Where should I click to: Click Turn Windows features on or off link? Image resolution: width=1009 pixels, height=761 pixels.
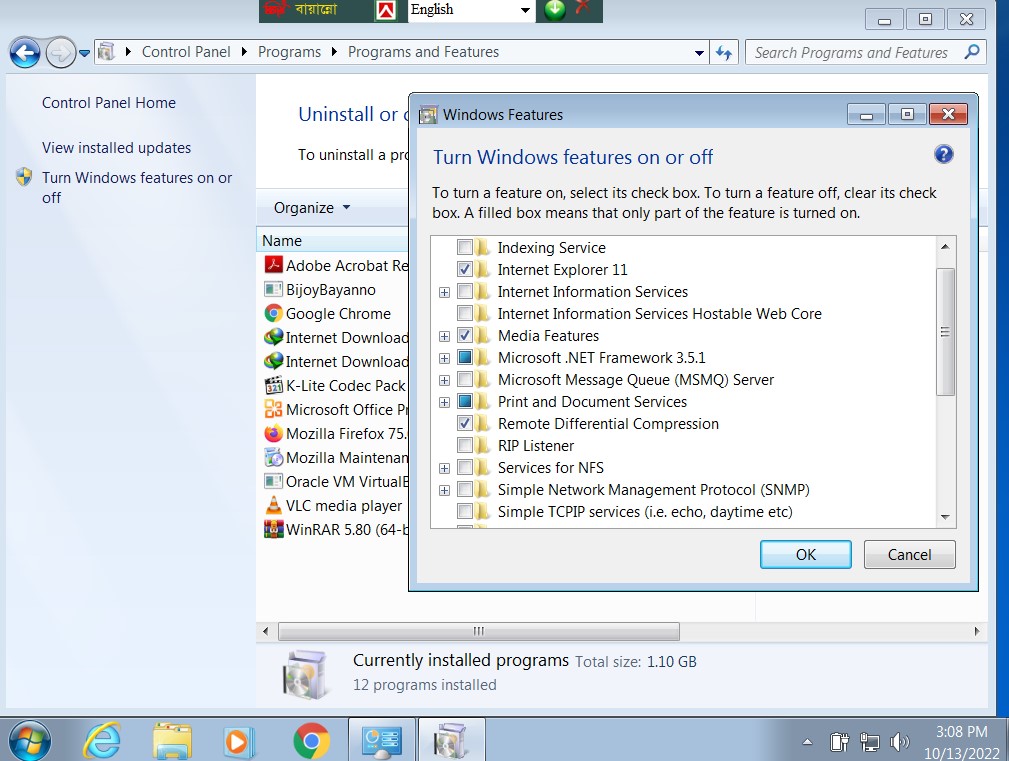[x=137, y=187]
